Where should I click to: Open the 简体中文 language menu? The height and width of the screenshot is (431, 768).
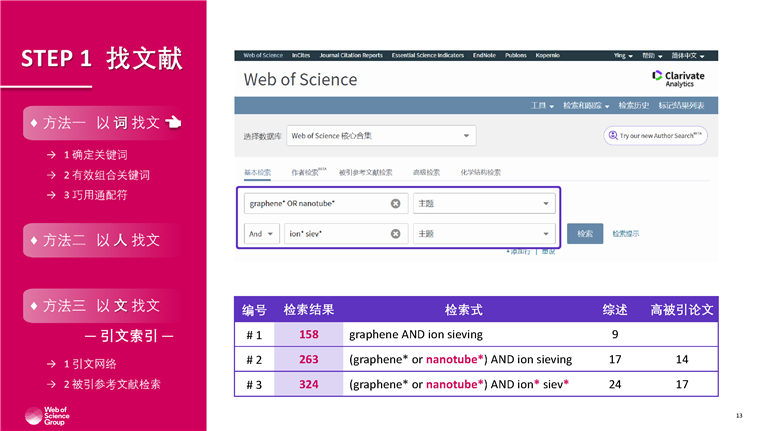click(688, 55)
